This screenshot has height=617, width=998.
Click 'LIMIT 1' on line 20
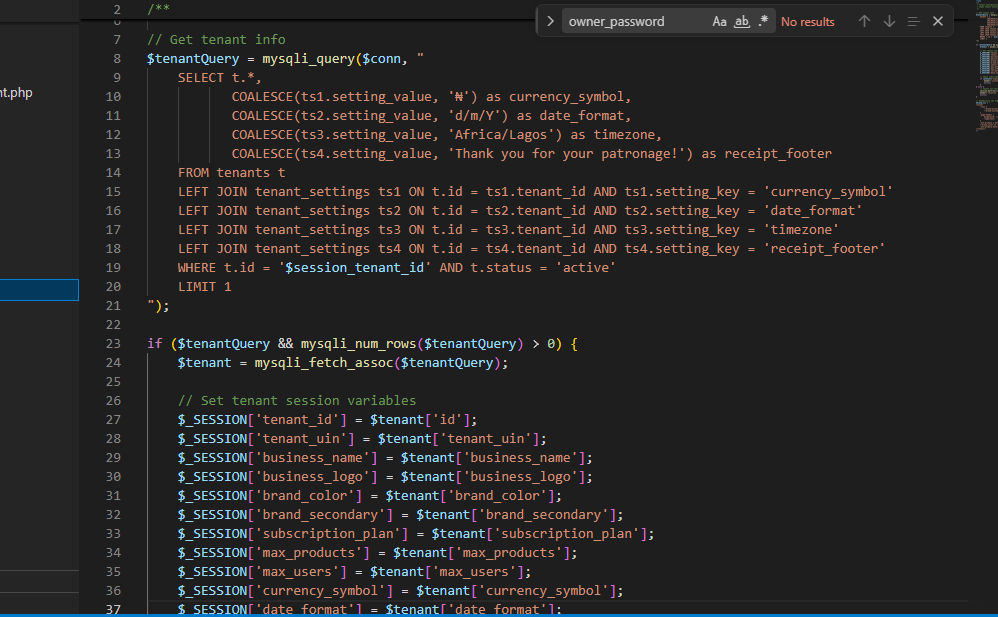pos(204,287)
